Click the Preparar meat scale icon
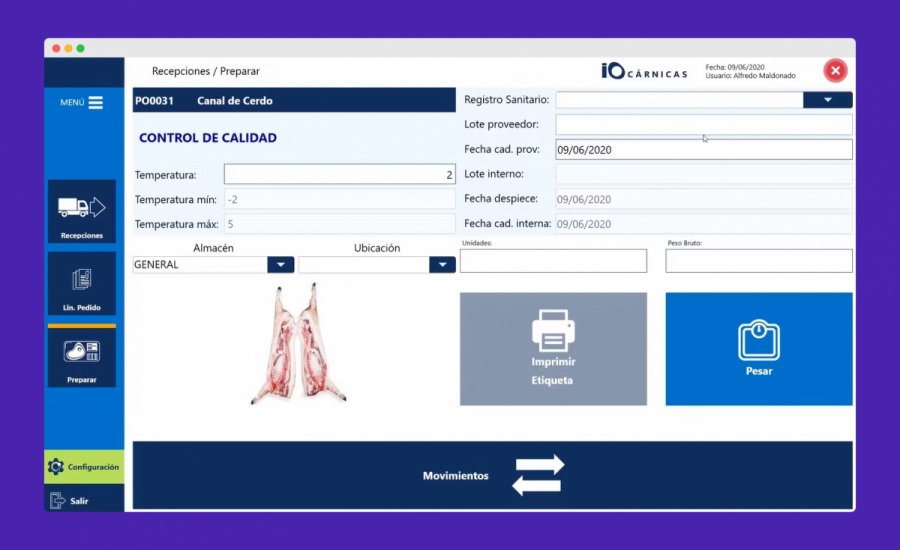The width and height of the screenshot is (900, 550). [x=82, y=353]
